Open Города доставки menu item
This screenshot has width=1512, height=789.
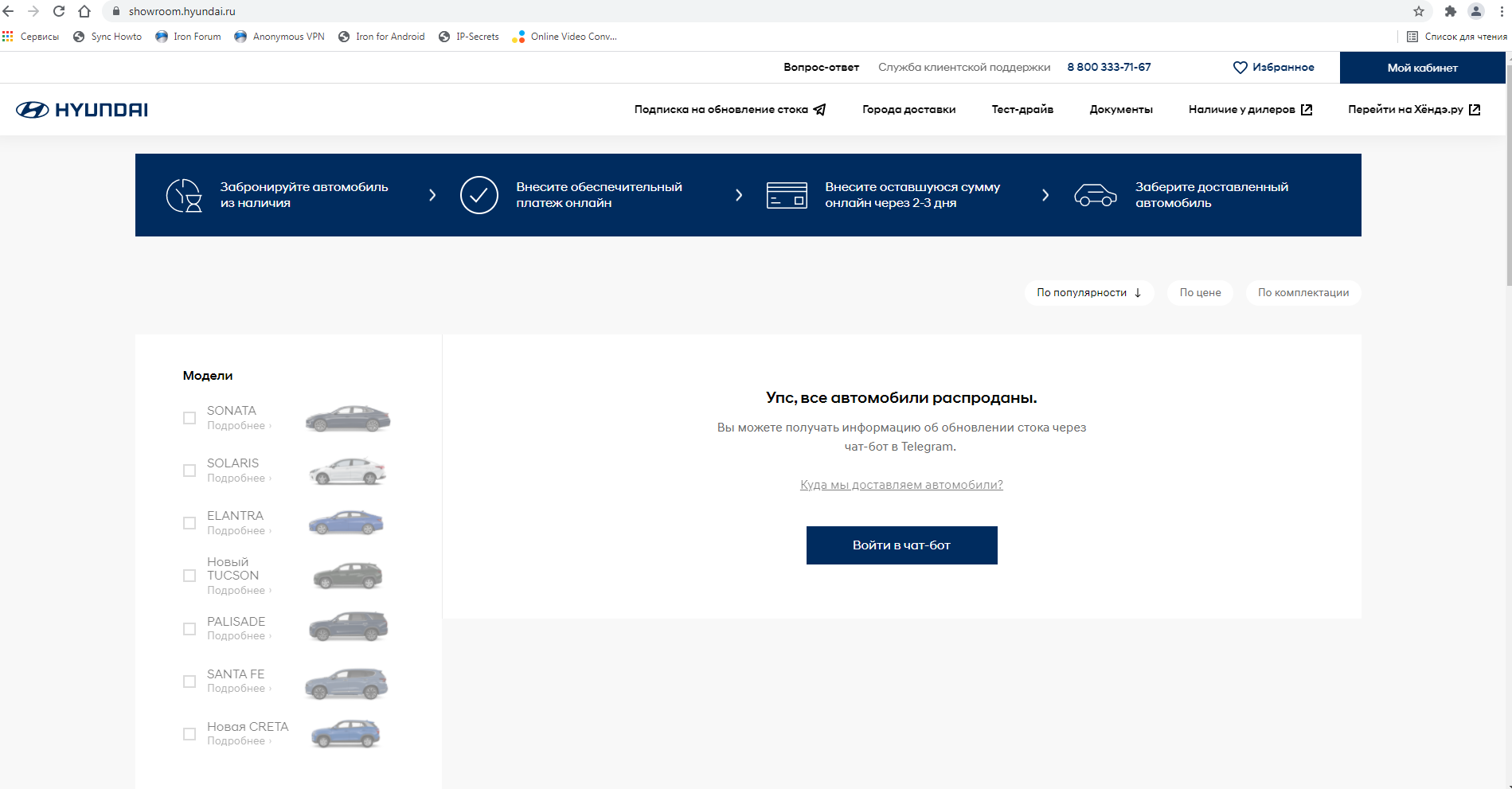[x=908, y=110]
